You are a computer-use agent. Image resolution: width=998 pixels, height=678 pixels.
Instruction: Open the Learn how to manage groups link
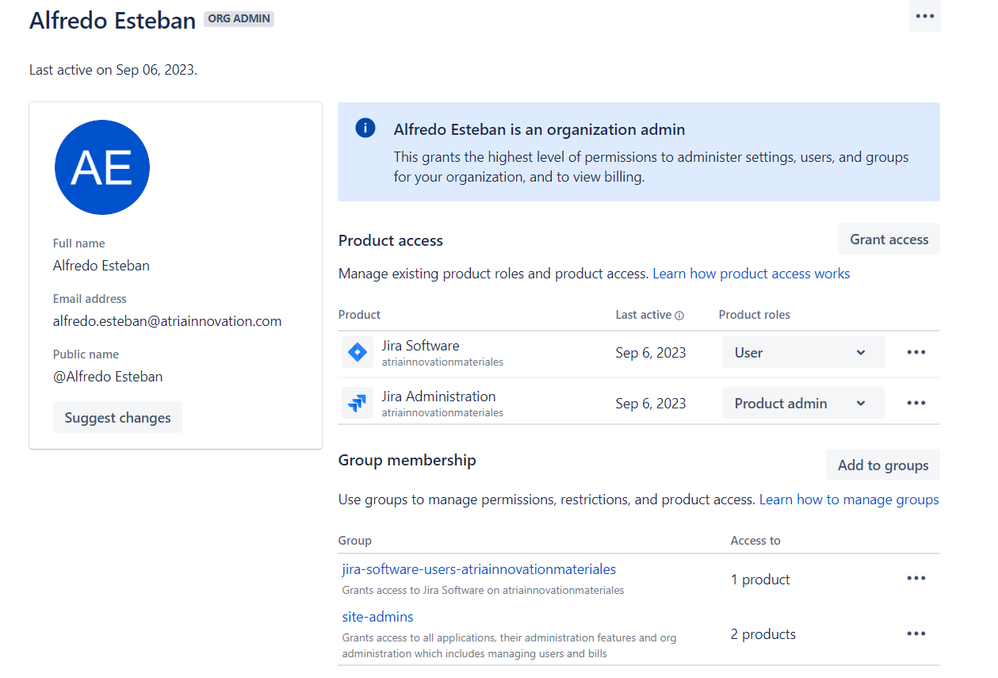[x=849, y=500]
